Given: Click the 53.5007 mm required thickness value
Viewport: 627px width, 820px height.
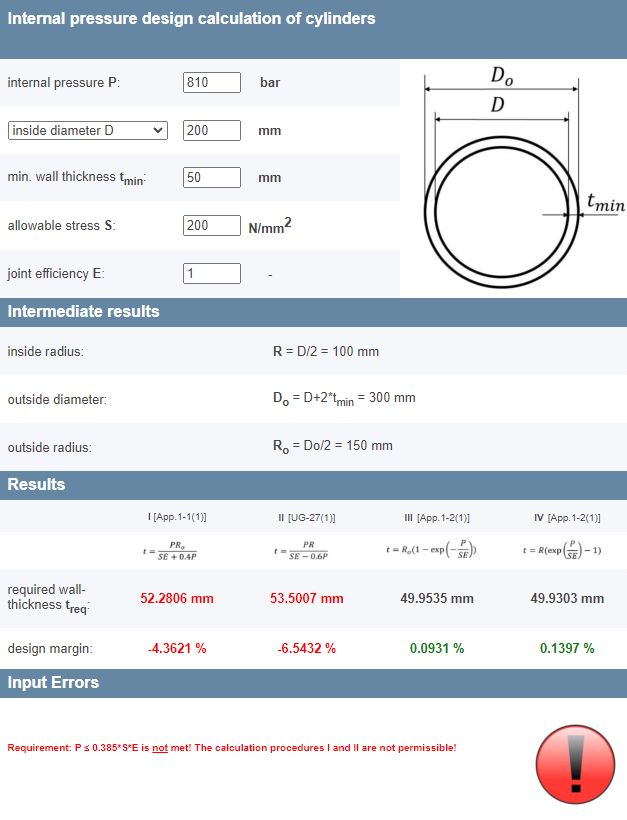Looking at the screenshot, I should (306, 598).
